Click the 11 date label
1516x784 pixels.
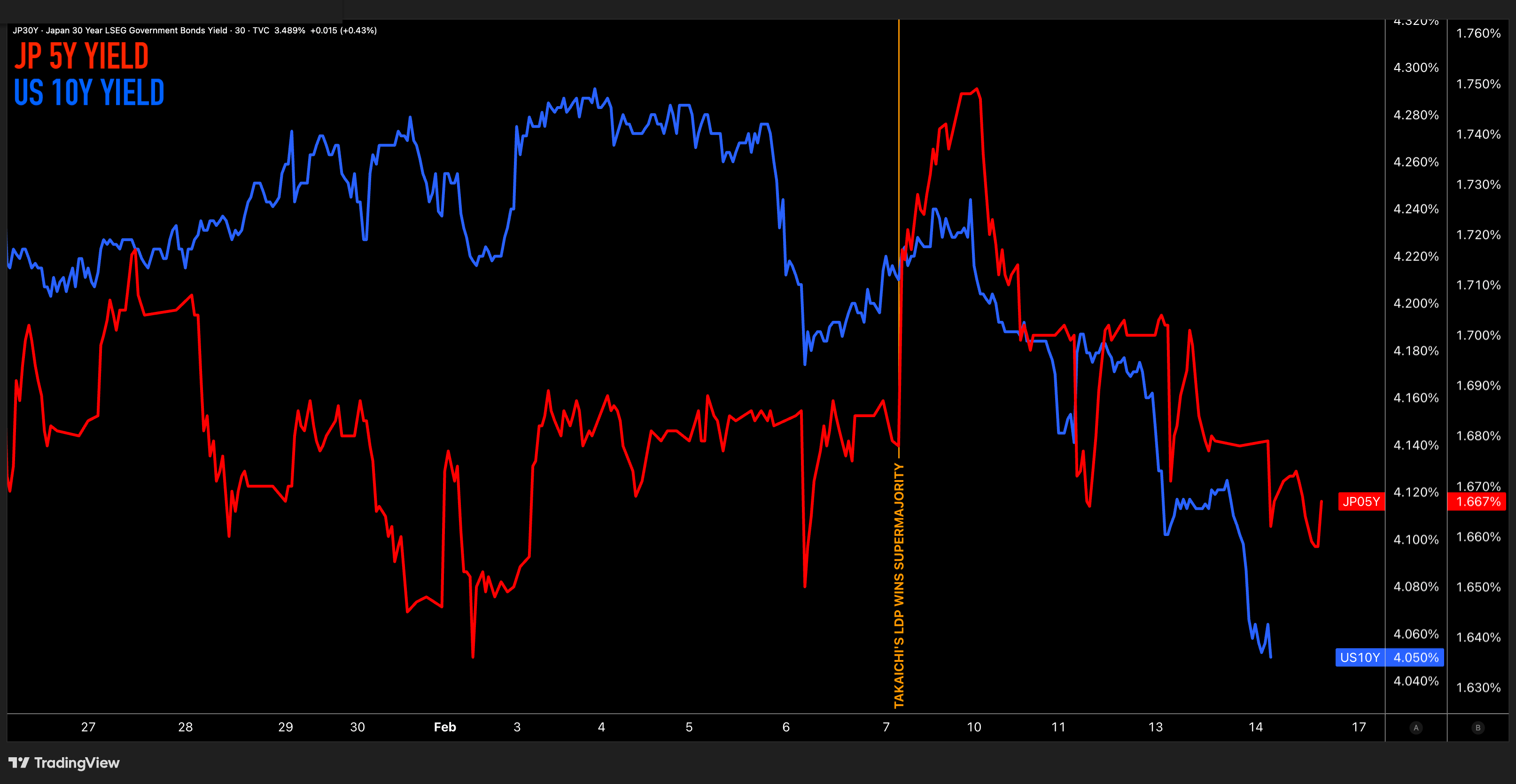1058,727
